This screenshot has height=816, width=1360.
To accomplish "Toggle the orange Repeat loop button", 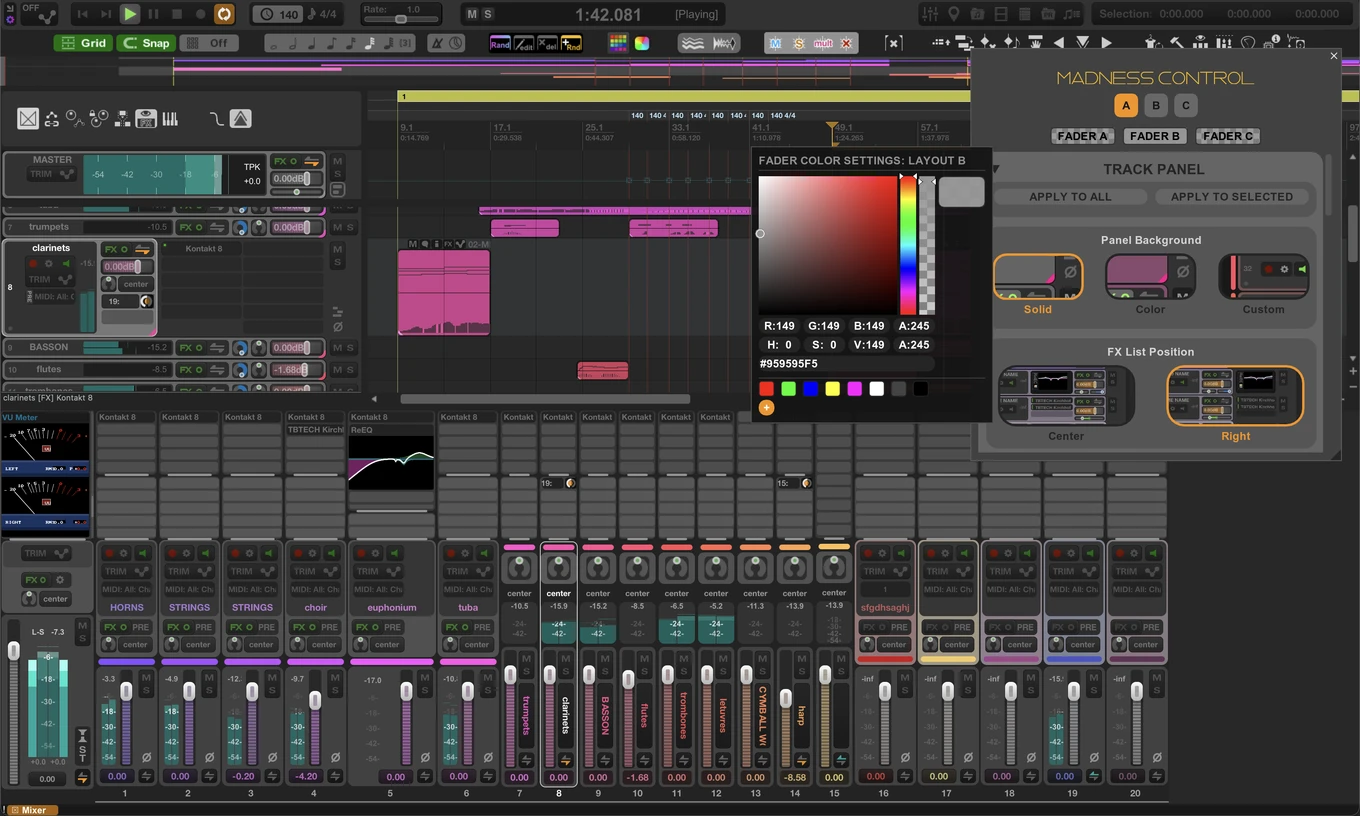I will point(224,14).
